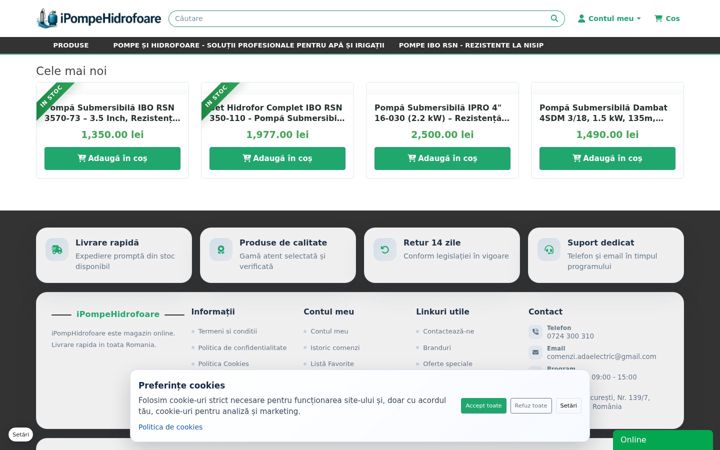Click phone number 0724 300 310
720x450 pixels.
point(570,336)
